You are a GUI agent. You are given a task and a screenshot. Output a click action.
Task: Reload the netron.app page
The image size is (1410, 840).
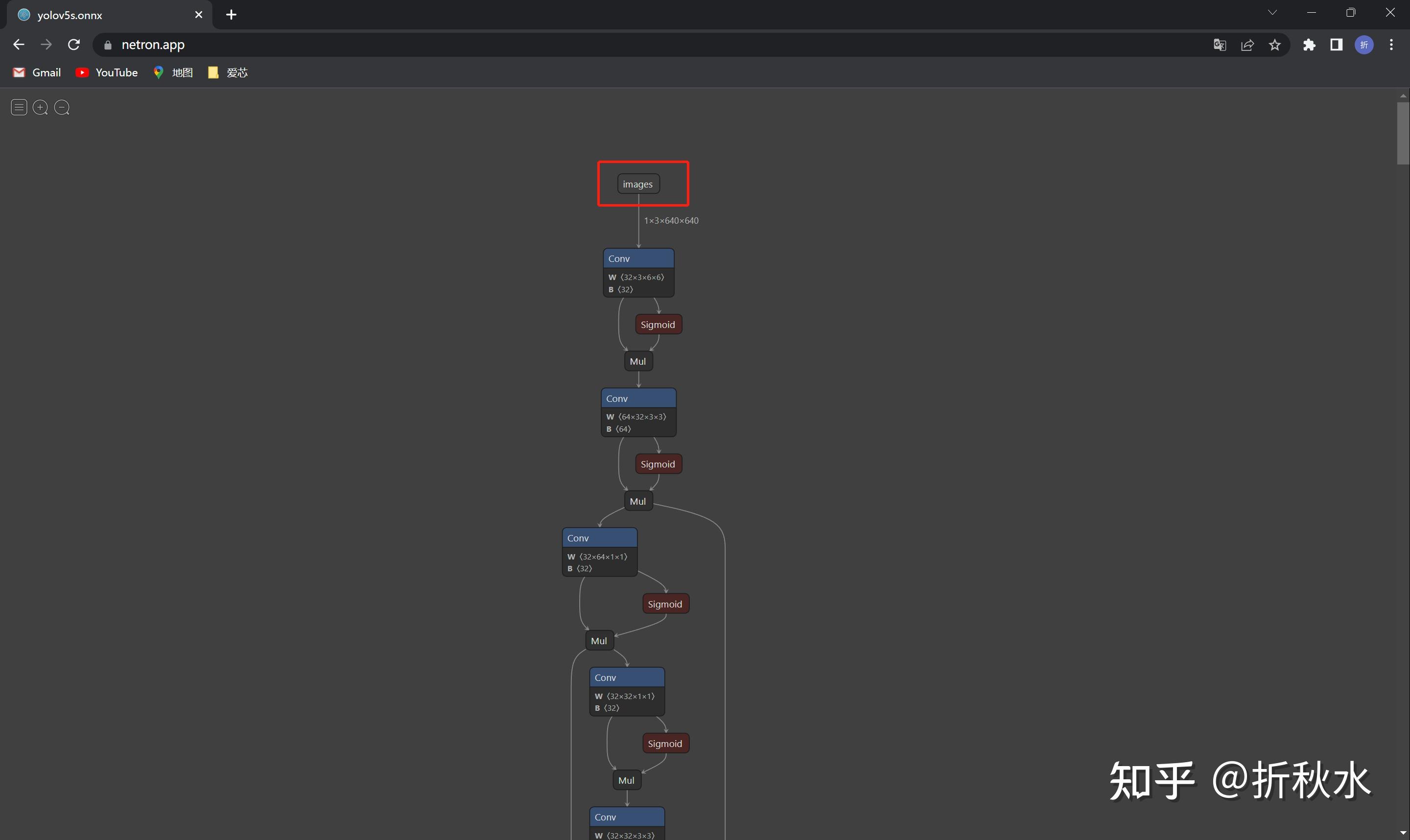pyautogui.click(x=73, y=45)
